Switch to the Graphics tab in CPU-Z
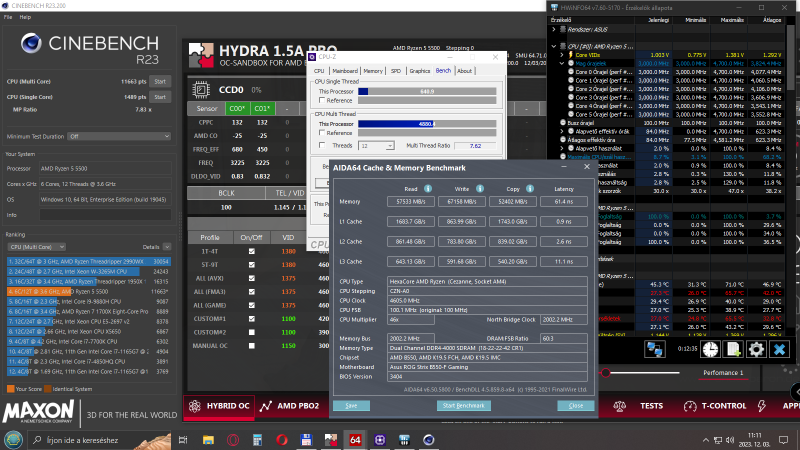Image resolution: width=800 pixels, height=450 pixels. [x=420, y=71]
